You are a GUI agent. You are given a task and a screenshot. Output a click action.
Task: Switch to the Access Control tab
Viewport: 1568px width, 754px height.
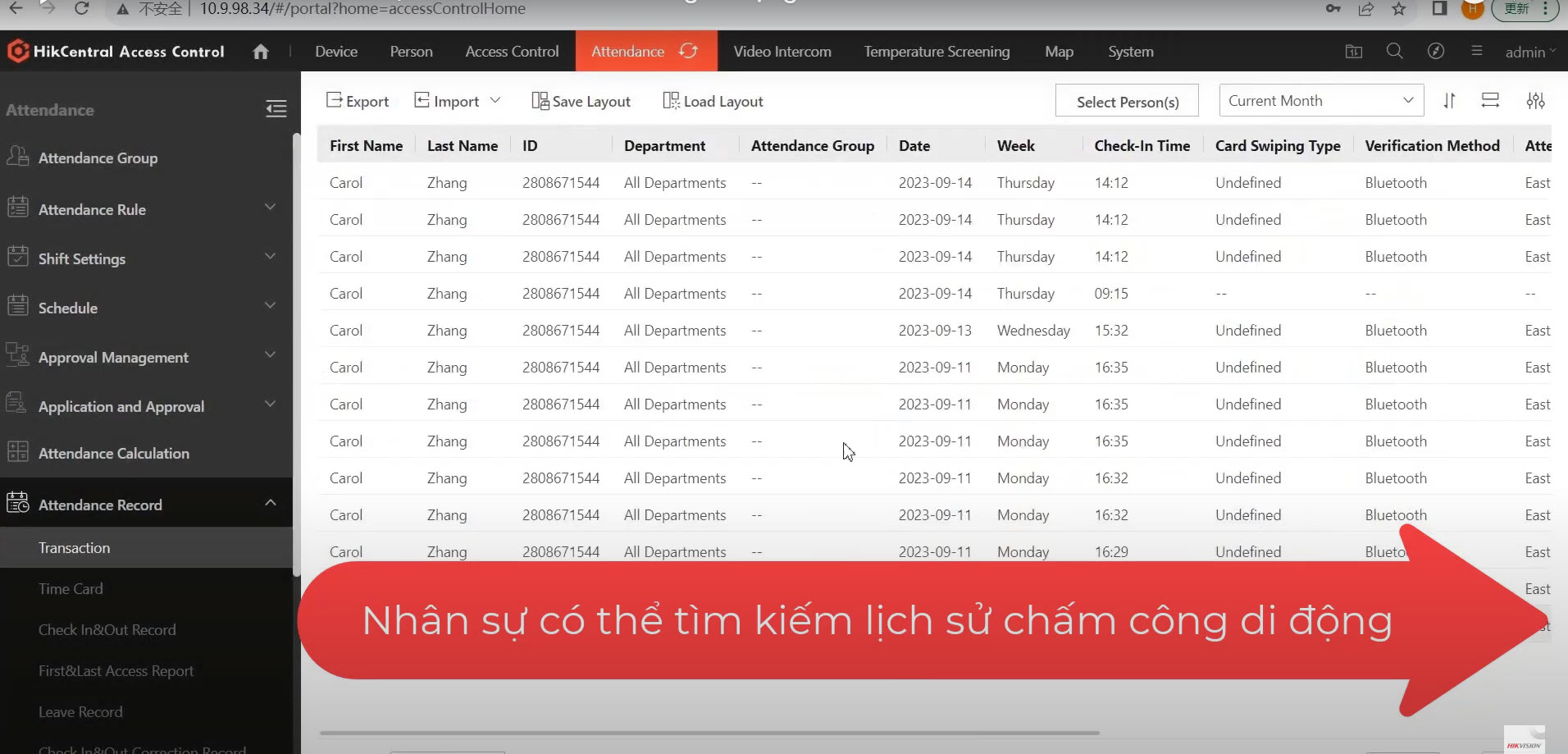(x=512, y=52)
